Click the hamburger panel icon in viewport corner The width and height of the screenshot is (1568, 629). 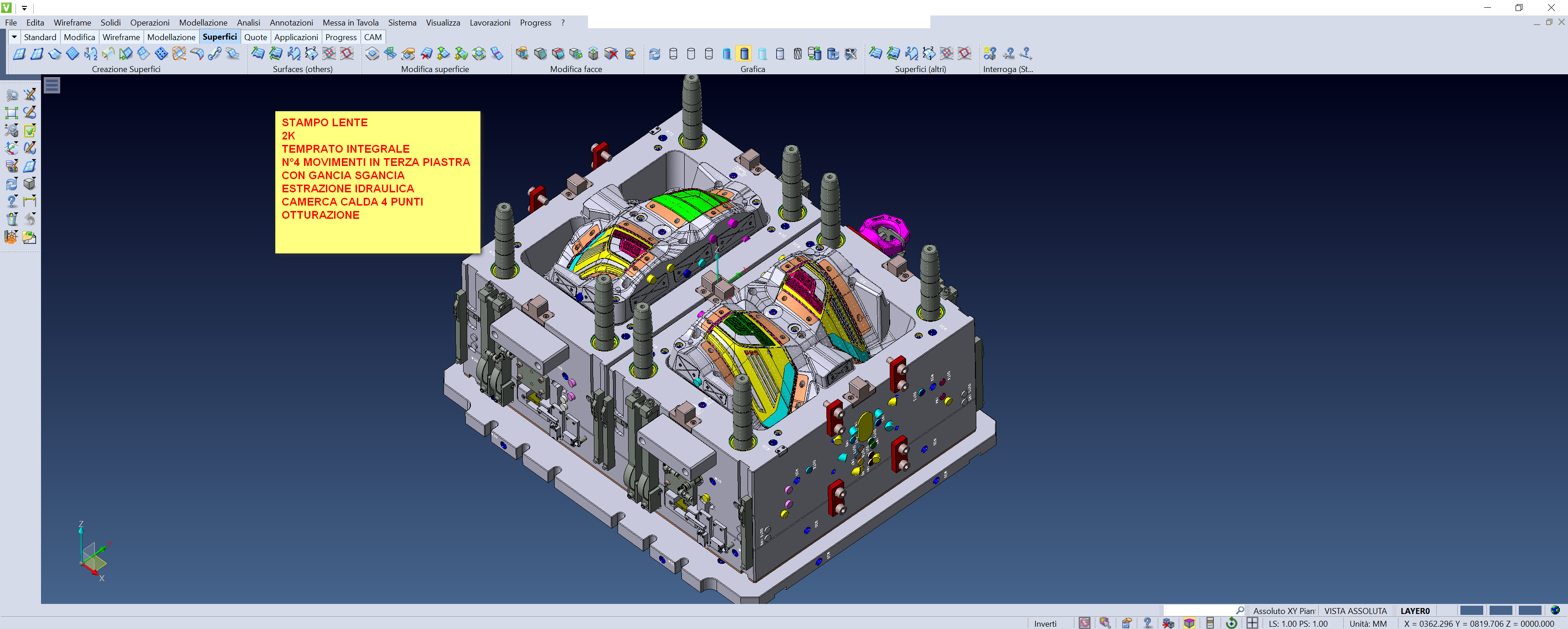[52, 85]
